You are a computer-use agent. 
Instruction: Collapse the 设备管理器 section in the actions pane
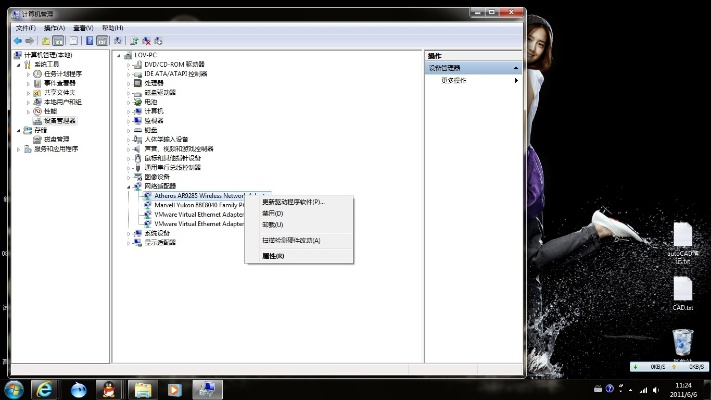[516, 67]
